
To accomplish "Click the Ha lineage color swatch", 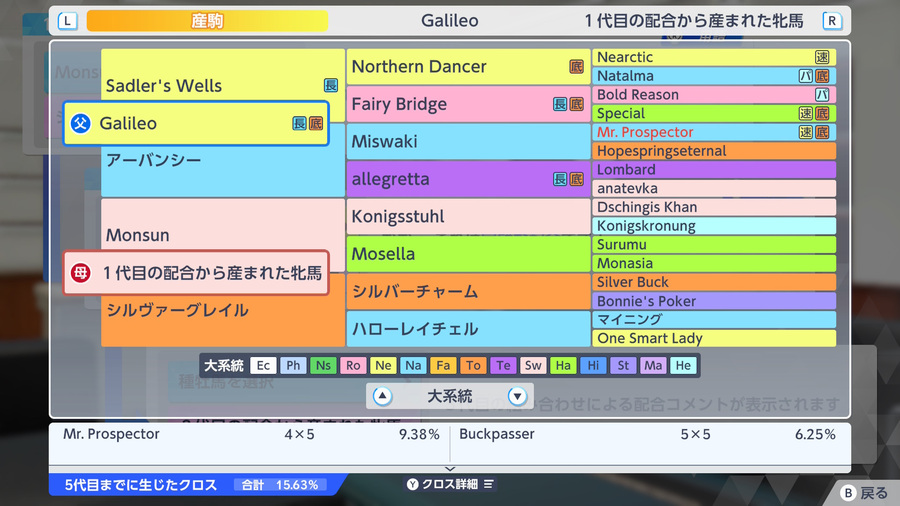I will pos(563,365).
